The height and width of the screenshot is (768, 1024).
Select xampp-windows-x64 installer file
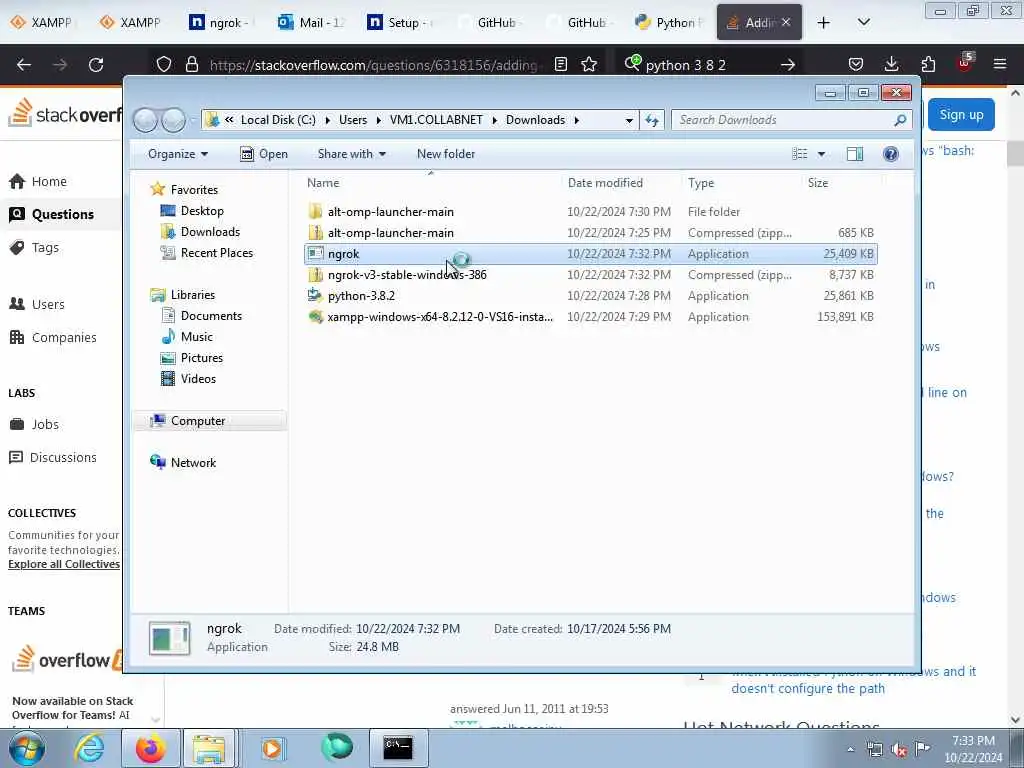click(x=591, y=316)
